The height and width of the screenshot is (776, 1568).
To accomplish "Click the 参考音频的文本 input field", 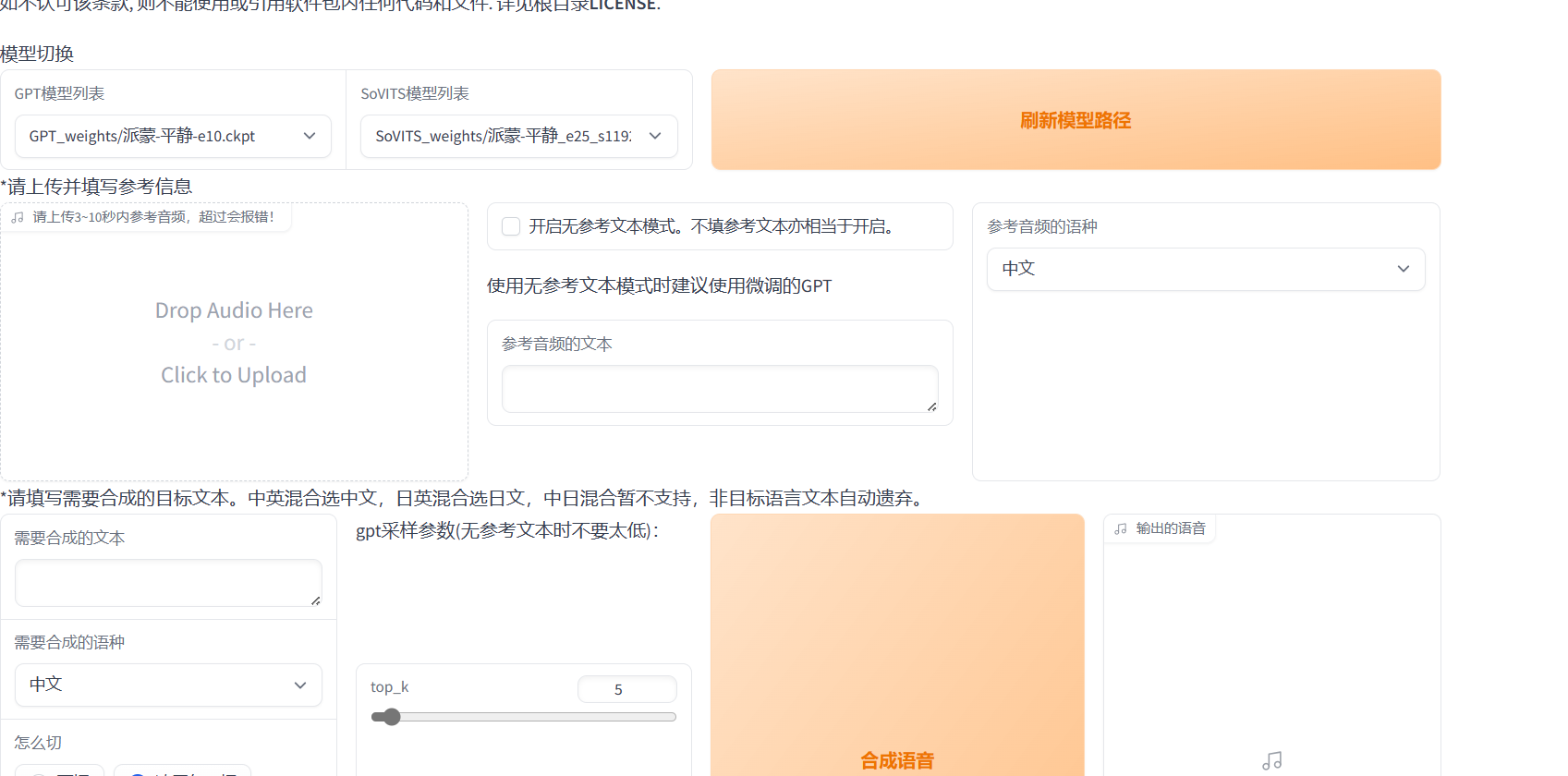I will [x=720, y=389].
